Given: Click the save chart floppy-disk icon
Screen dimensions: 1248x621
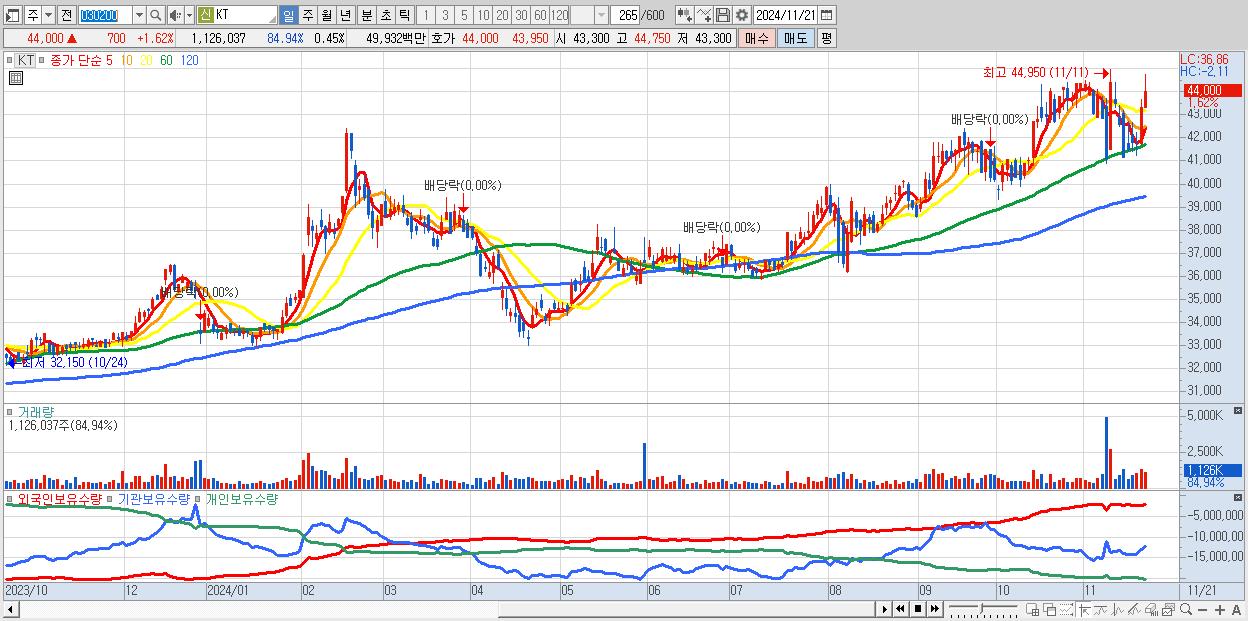Looking at the screenshot, I should pyautogui.click(x=723, y=15).
